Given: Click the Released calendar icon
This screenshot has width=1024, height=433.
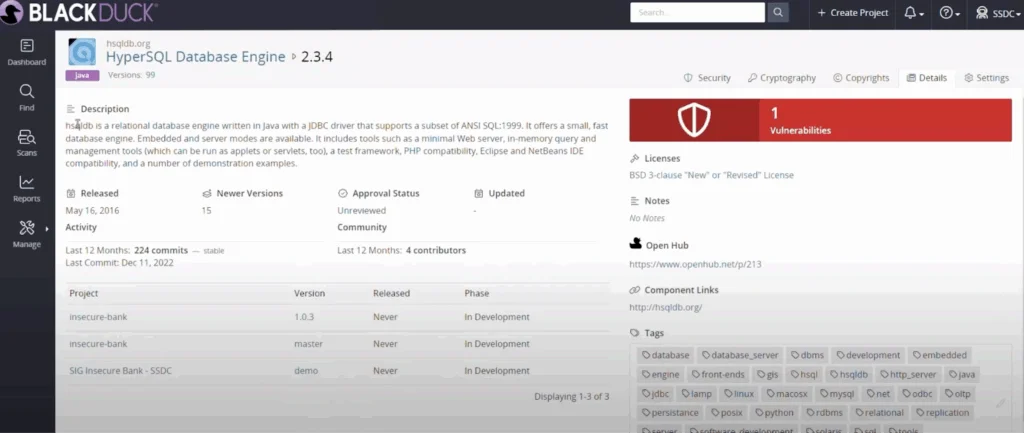Looking at the screenshot, I should tap(71, 194).
